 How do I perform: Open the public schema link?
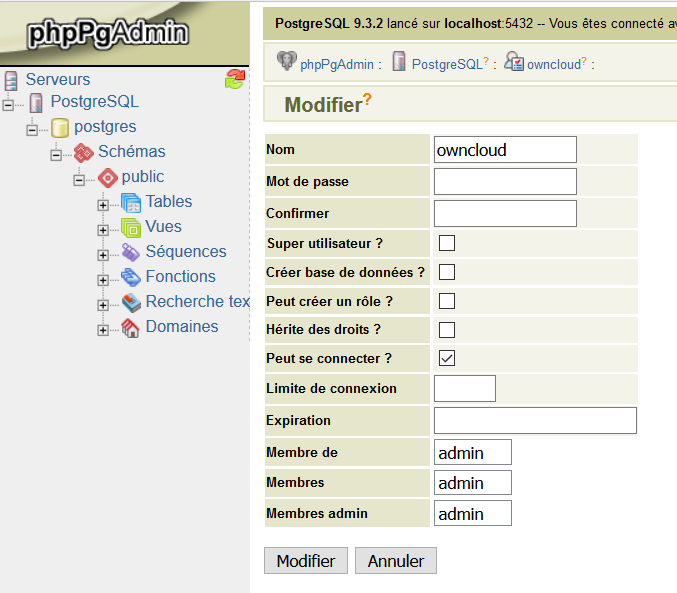click(x=143, y=177)
